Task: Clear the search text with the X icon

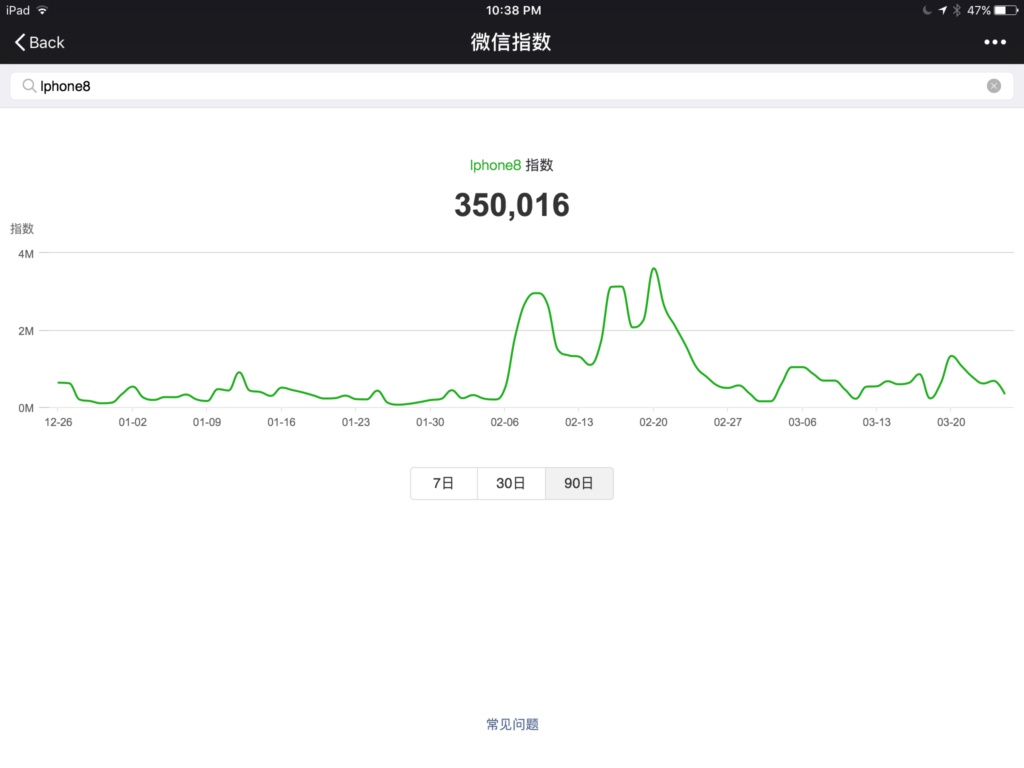Action: point(993,86)
